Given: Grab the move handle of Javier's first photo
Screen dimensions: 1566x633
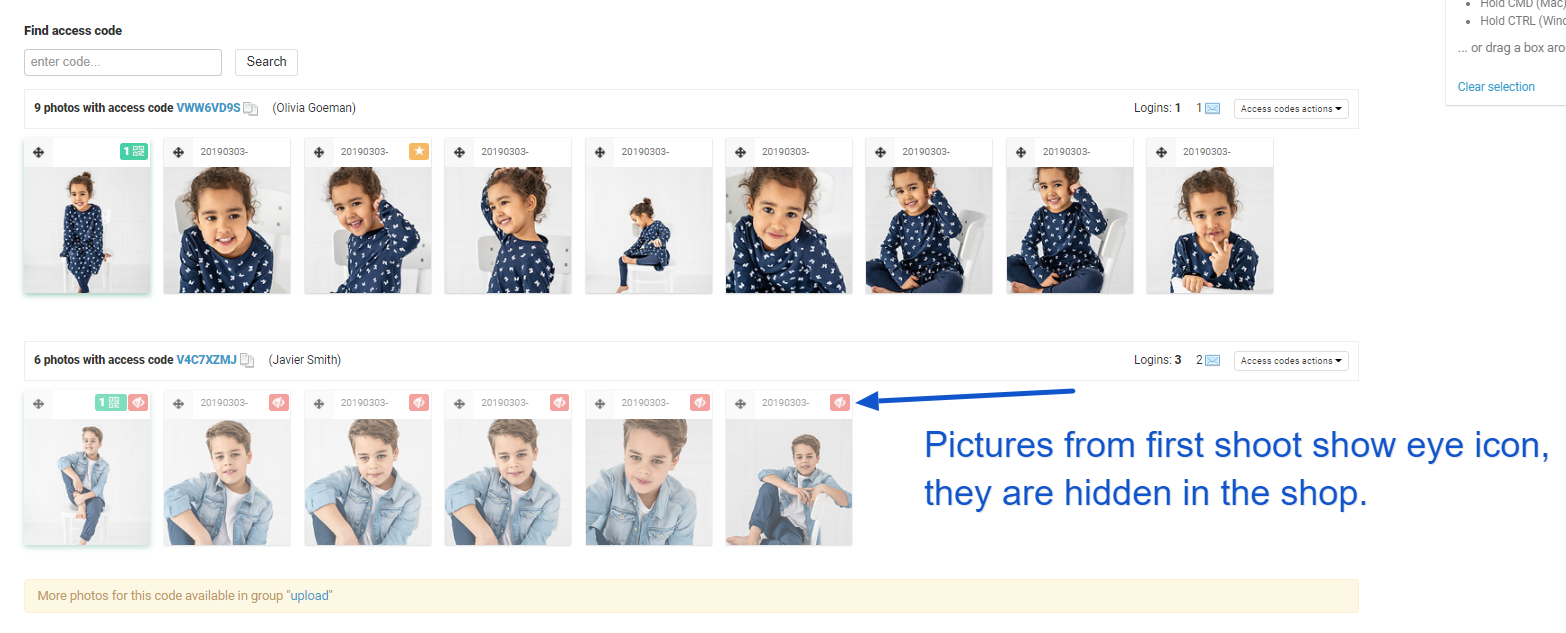Looking at the screenshot, I should point(38,403).
